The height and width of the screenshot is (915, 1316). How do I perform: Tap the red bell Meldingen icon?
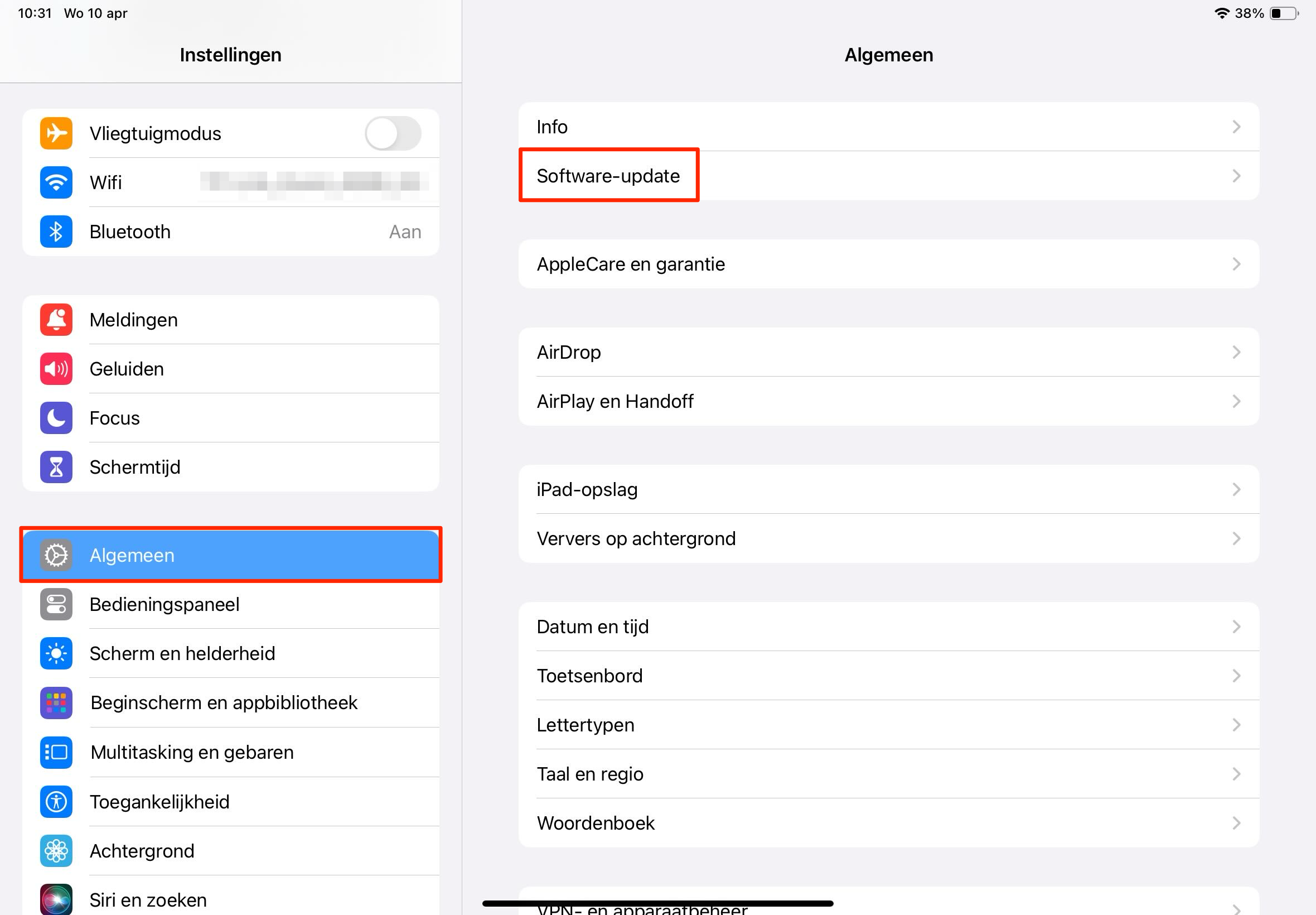pyautogui.click(x=56, y=320)
